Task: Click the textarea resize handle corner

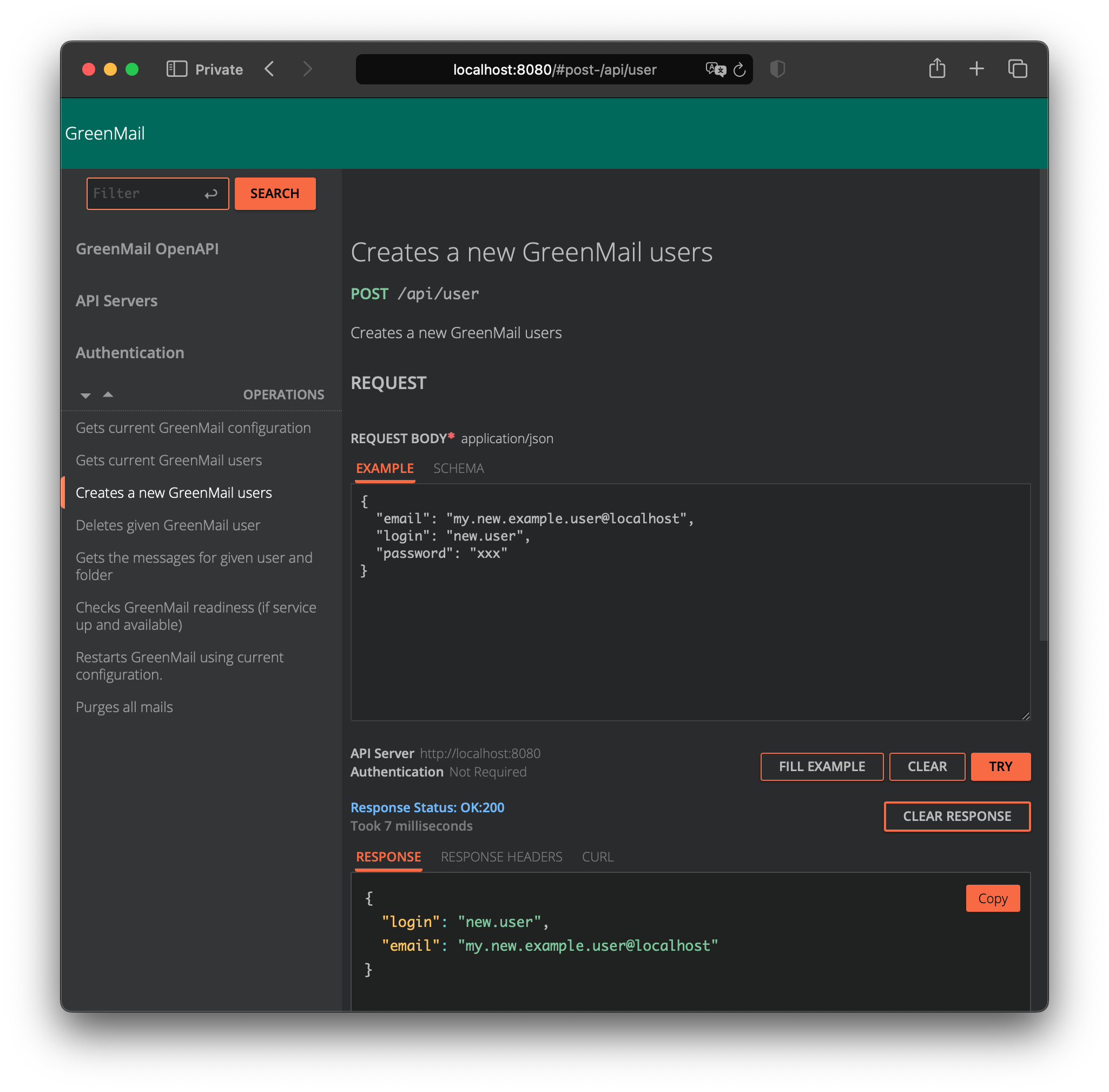Action: [1026, 715]
